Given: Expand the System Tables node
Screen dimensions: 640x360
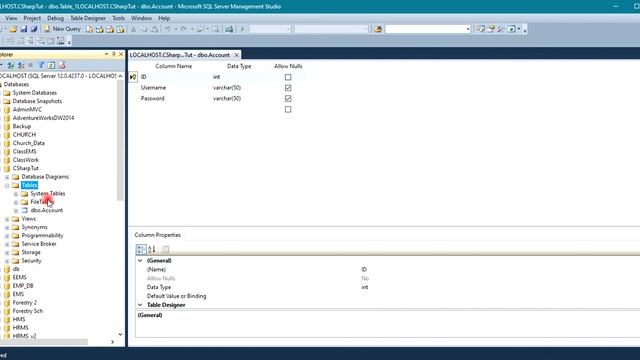Looking at the screenshot, I should click(x=16, y=194).
